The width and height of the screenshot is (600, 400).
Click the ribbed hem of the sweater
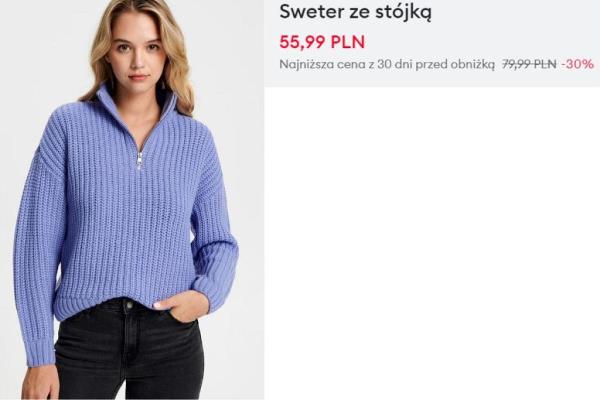[126, 297]
